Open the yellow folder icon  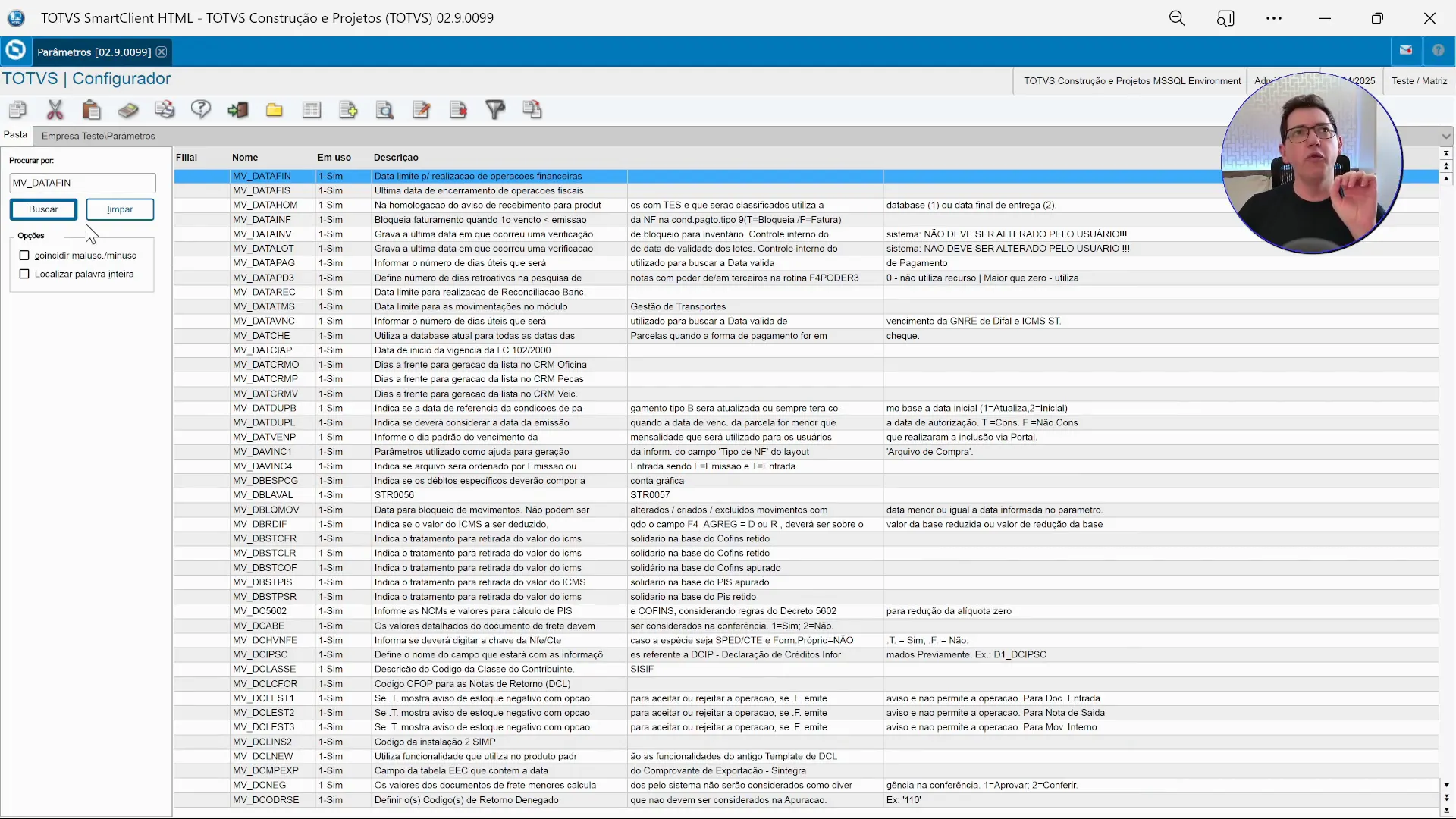click(275, 110)
